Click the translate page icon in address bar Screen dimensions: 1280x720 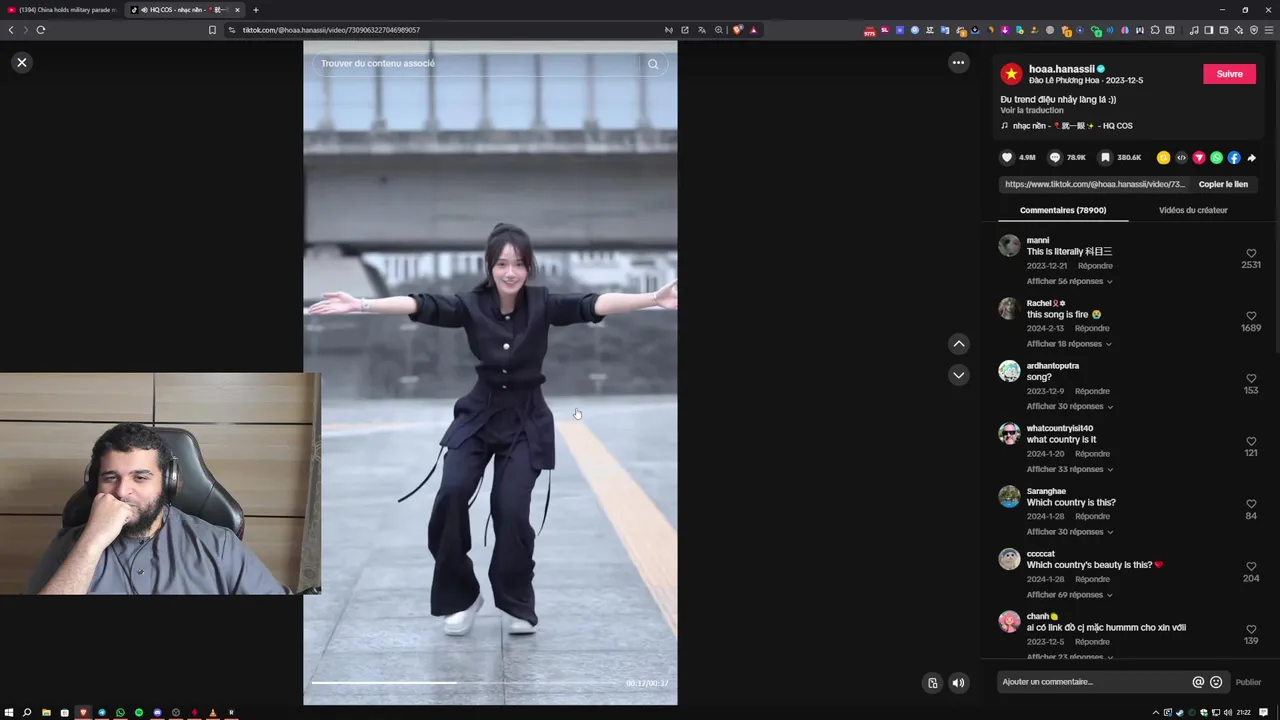702,30
